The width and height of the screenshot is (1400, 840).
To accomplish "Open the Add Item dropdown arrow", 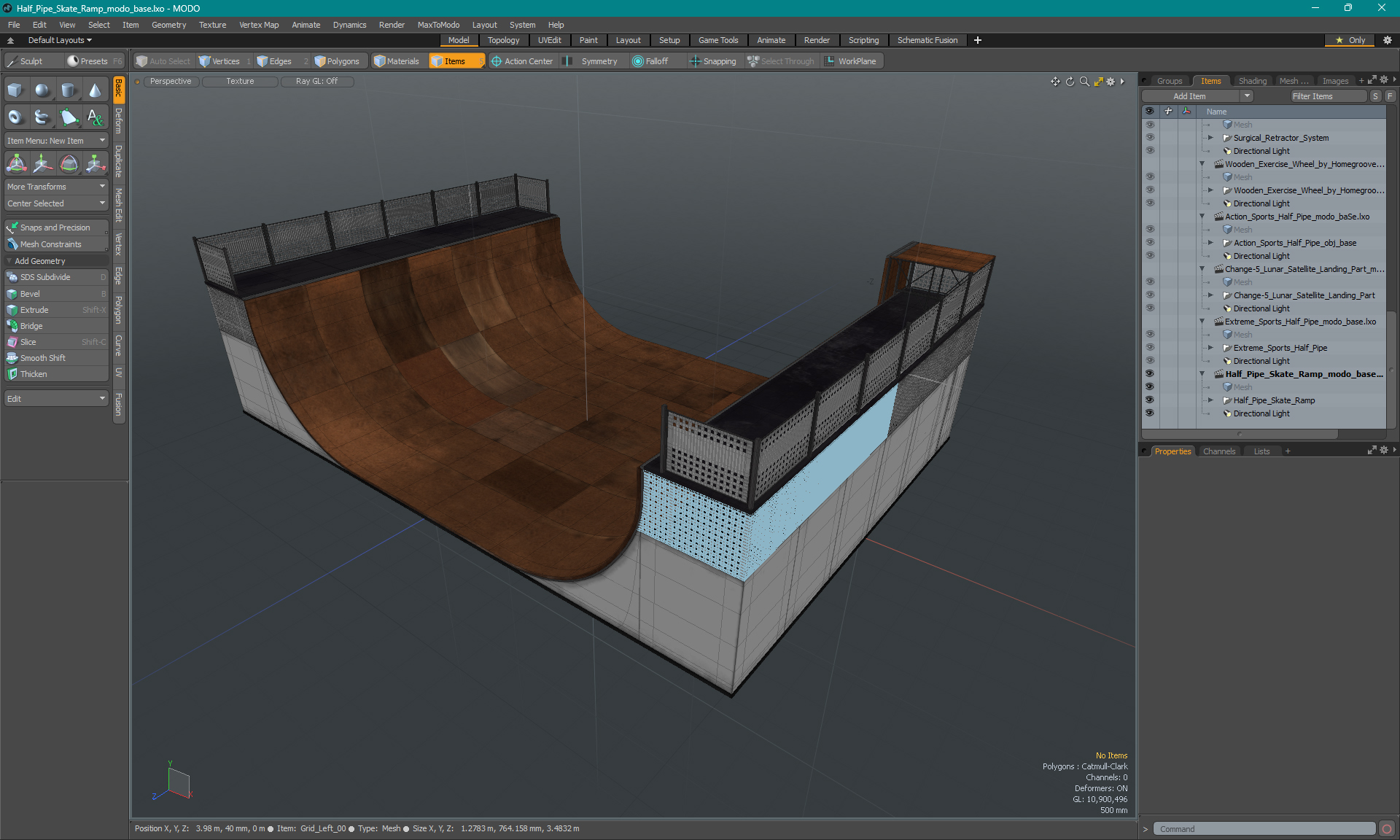I will pyautogui.click(x=1247, y=96).
